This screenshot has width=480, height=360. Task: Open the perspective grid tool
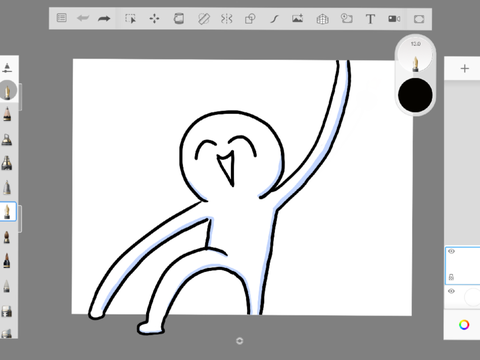[x=322, y=19]
